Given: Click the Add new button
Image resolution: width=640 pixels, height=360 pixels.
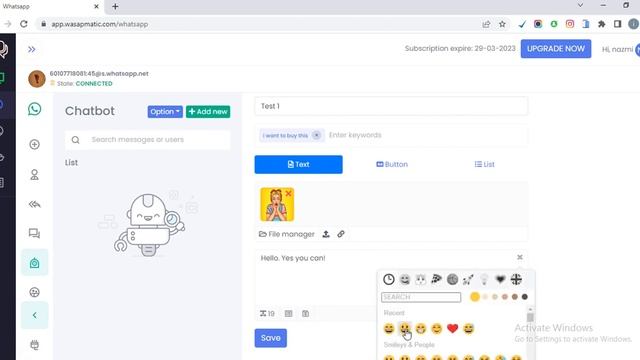Looking at the screenshot, I should point(208,111).
